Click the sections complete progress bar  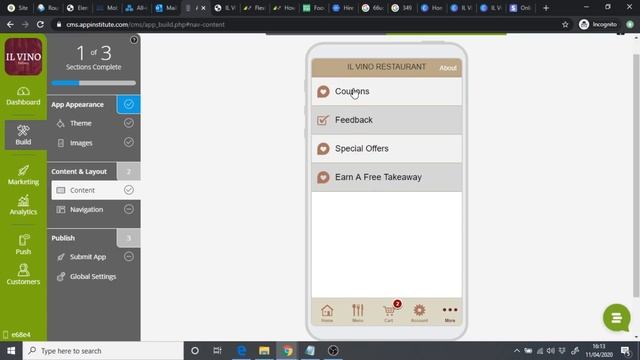pyautogui.click(x=93, y=83)
